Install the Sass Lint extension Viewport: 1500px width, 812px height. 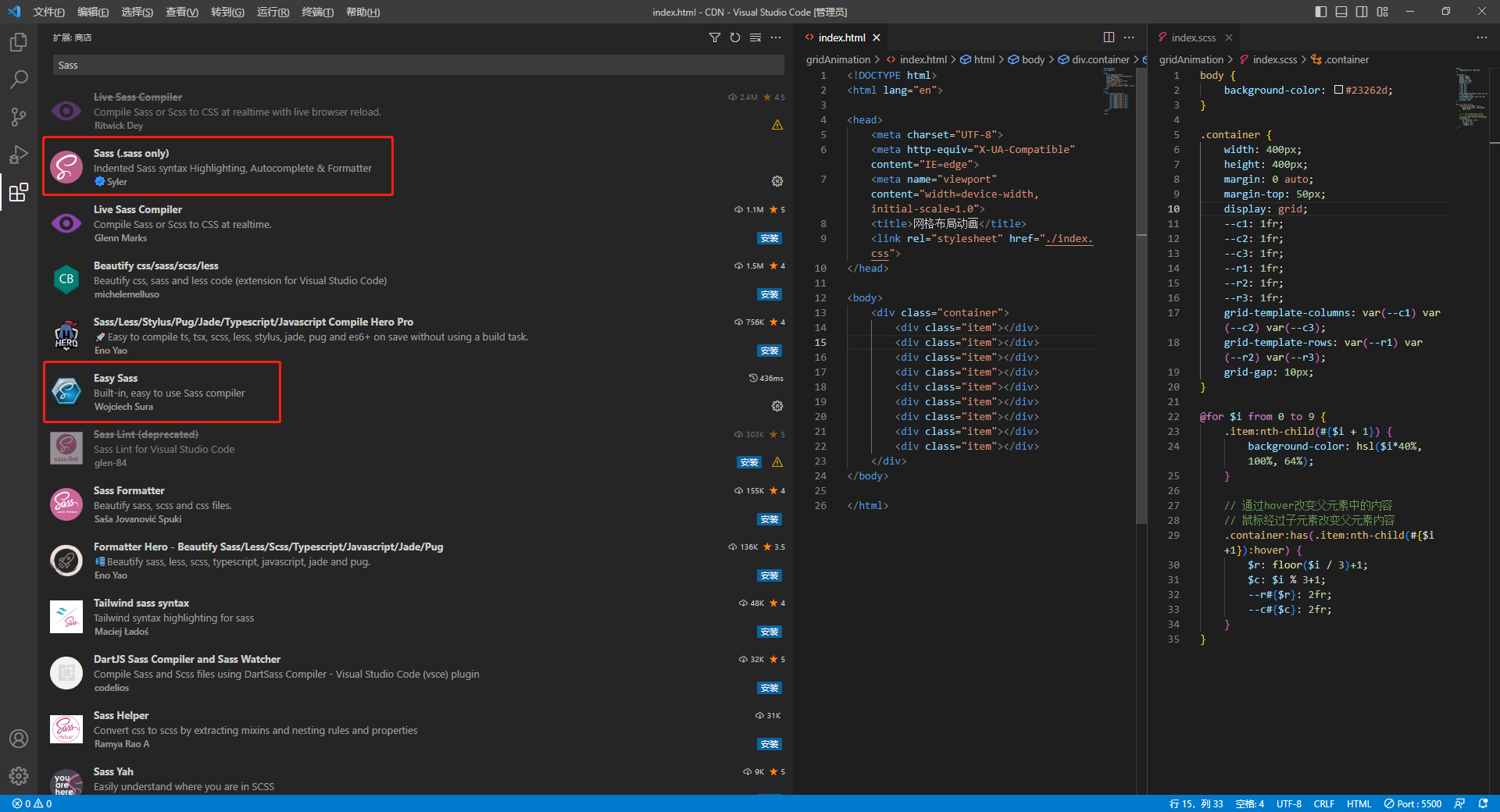point(749,462)
